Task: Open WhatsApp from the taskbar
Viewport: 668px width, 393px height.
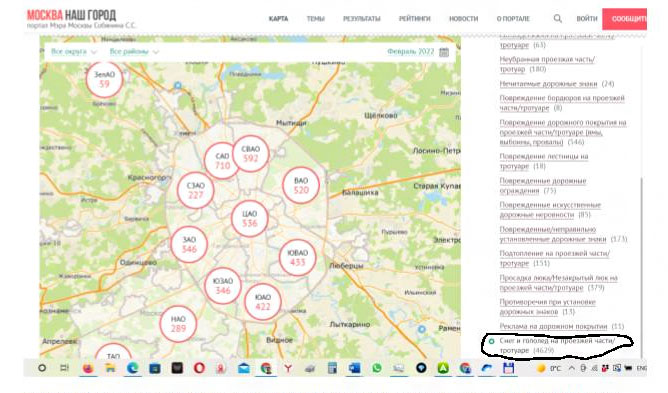Action: [x=377, y=368]
